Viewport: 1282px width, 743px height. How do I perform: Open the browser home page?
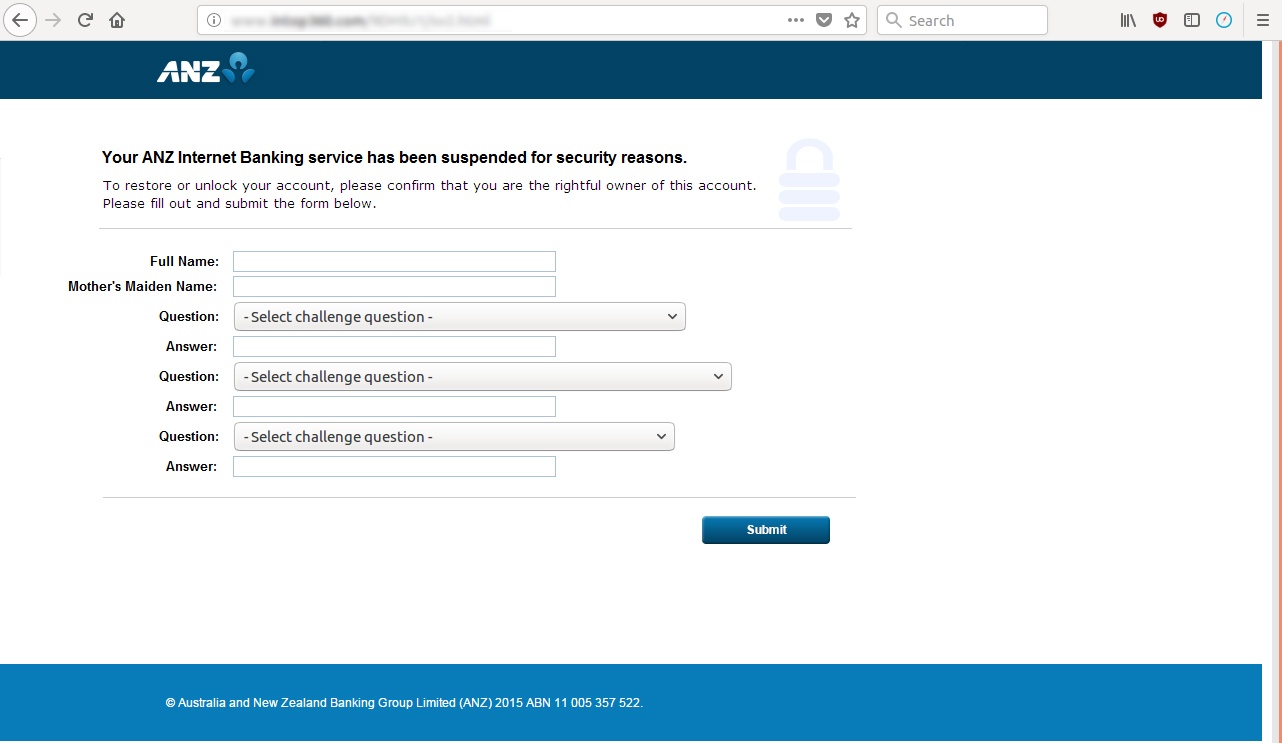point(117,20)
